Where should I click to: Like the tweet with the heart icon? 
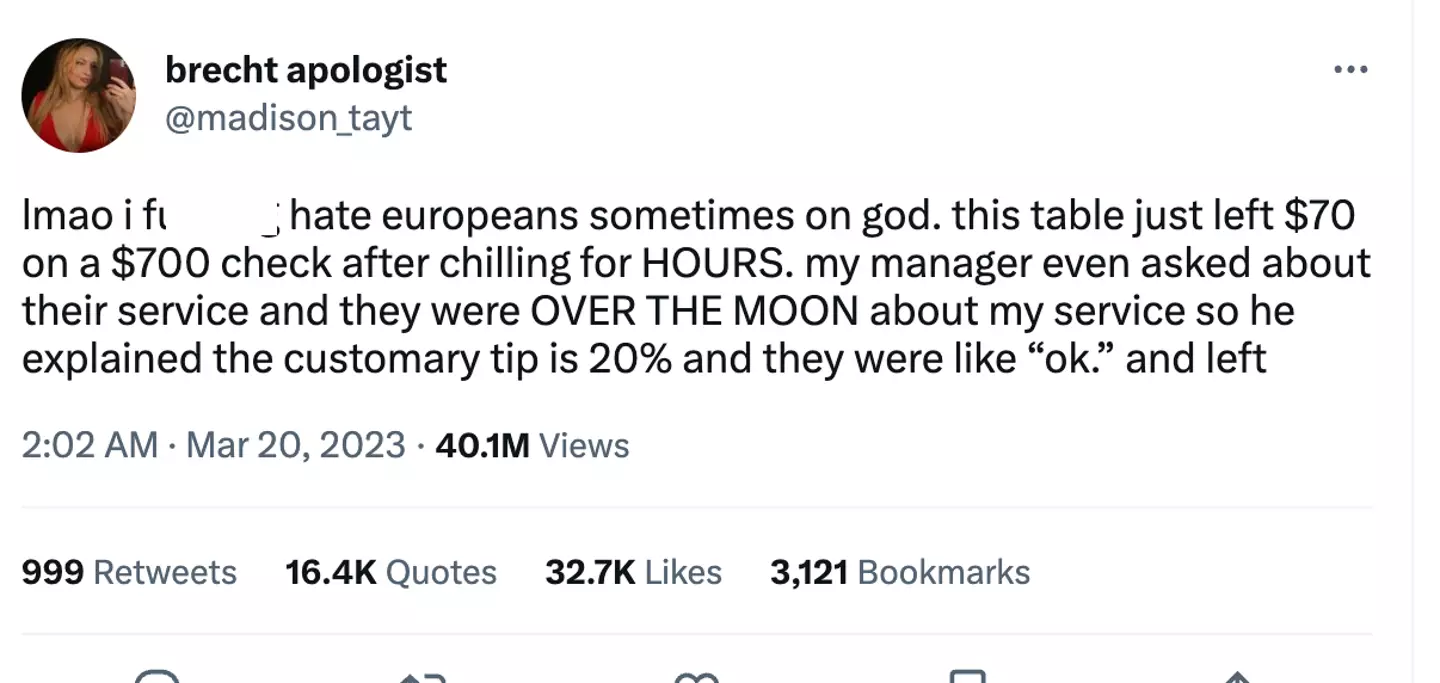point(697,678)
